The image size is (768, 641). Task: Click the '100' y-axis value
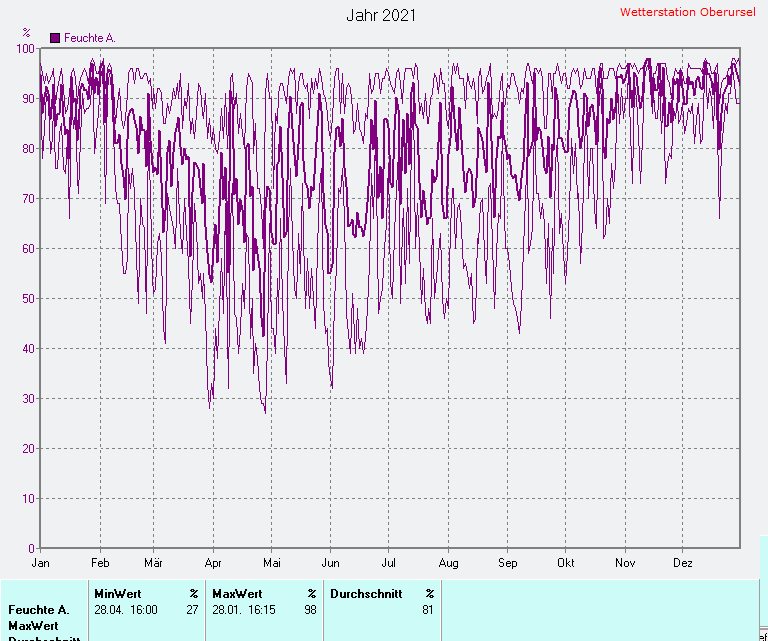point(25,48)
